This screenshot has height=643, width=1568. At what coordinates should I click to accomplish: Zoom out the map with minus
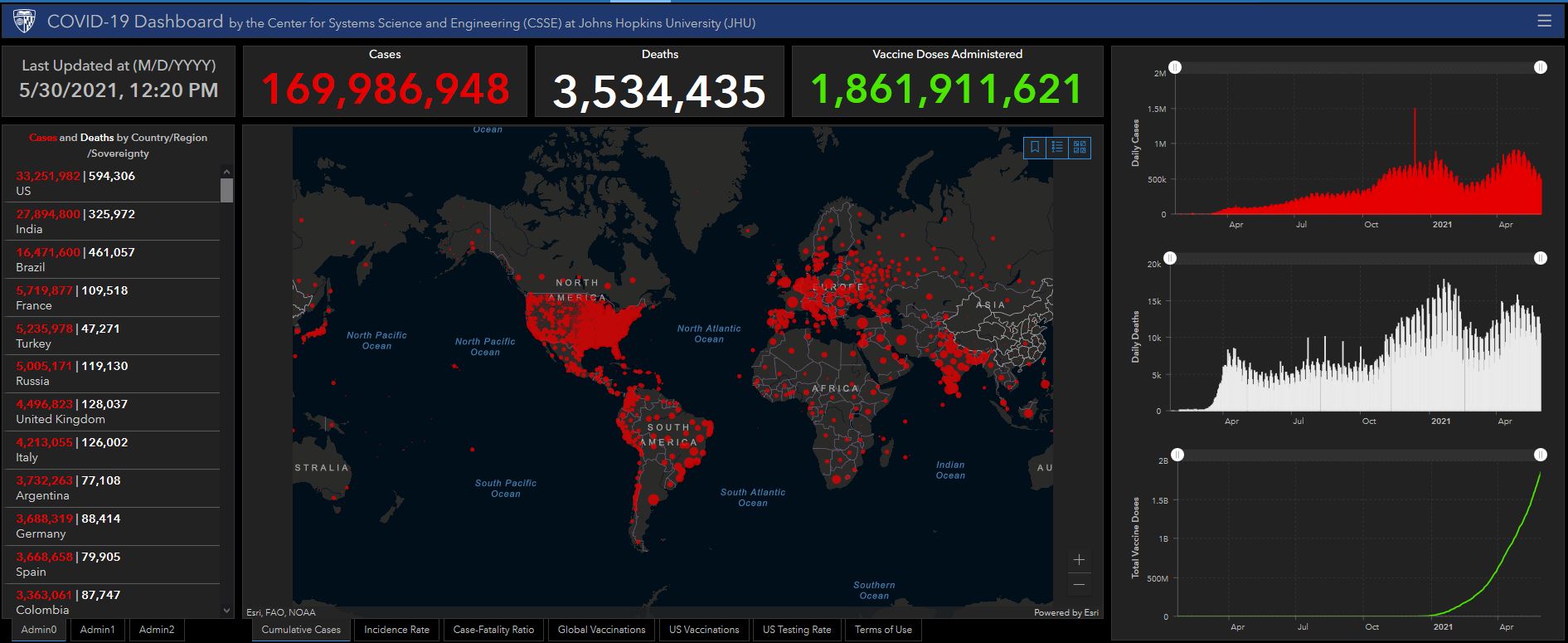click(x=1079, y=585)
